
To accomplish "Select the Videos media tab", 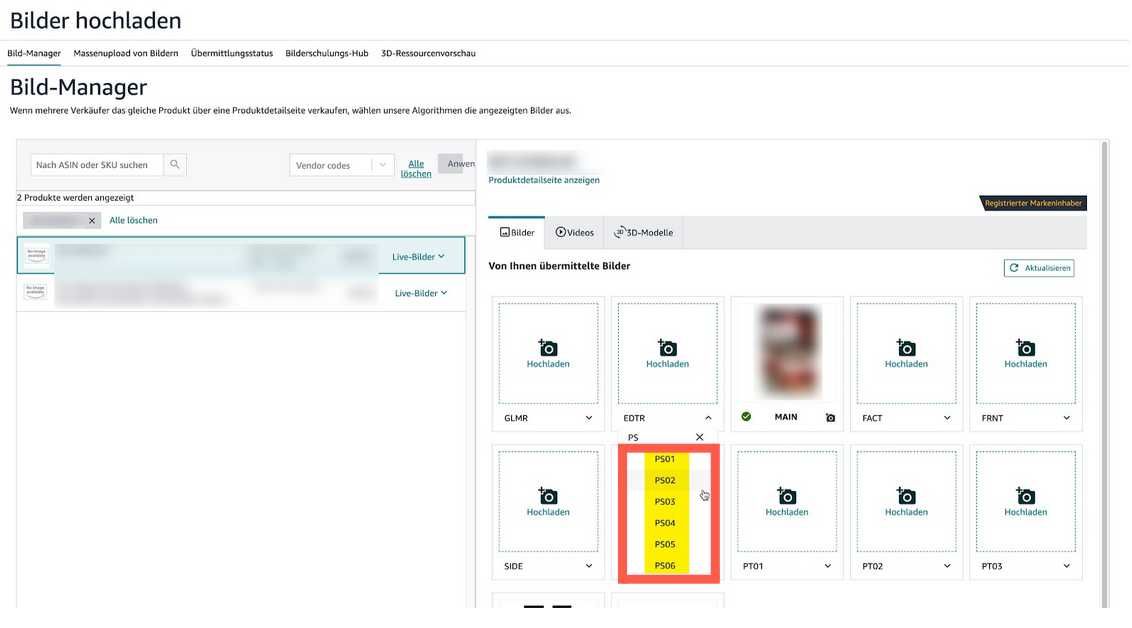I will click(575, 232).
